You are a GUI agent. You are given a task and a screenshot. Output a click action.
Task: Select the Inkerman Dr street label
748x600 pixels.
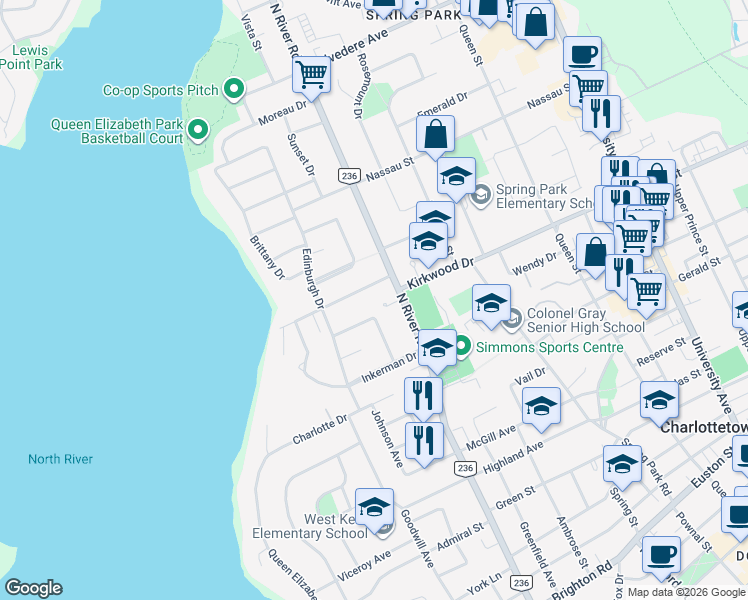[389, 368]
